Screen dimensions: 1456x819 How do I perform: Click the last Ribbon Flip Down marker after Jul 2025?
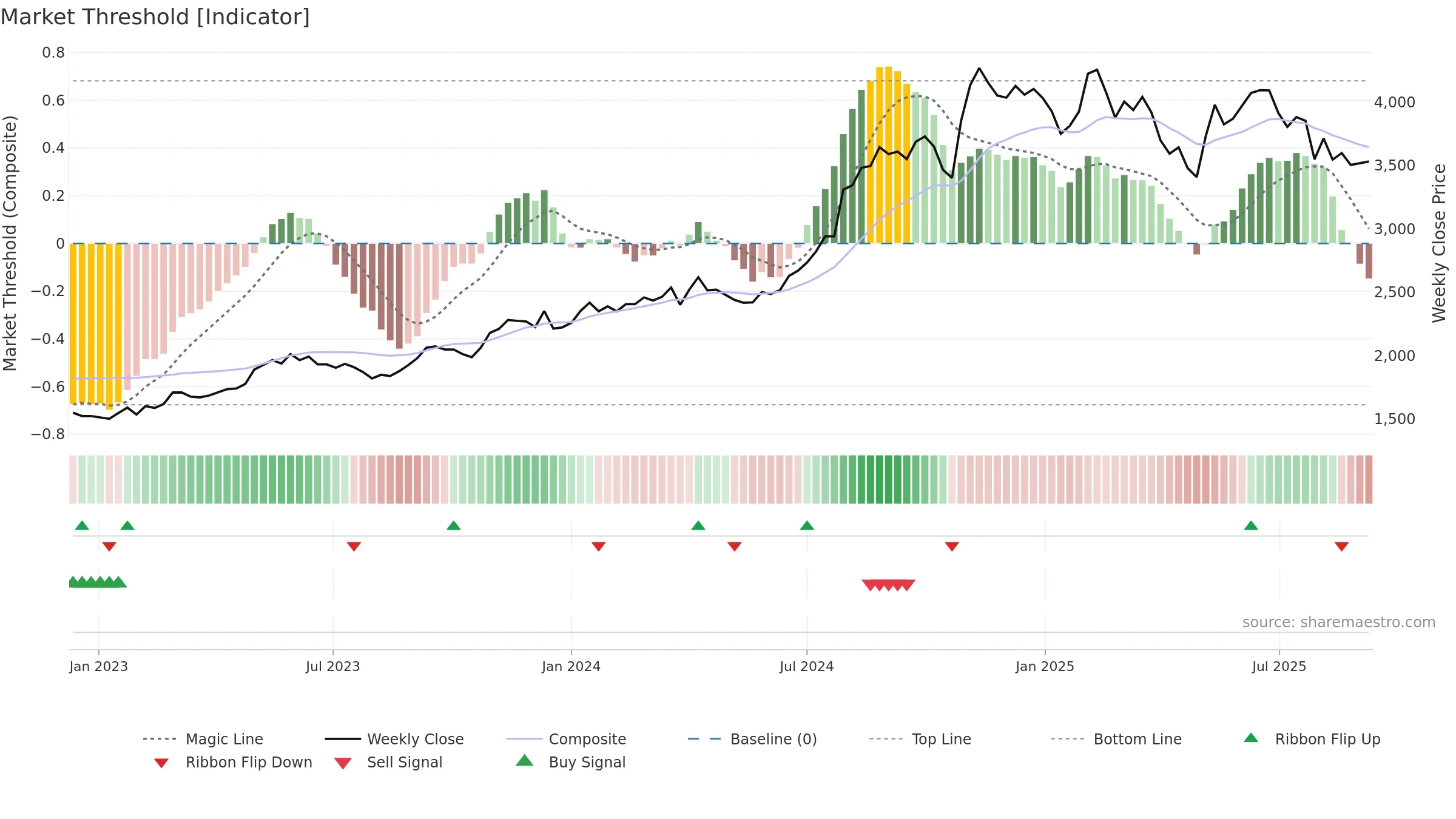click(1342, 547)
